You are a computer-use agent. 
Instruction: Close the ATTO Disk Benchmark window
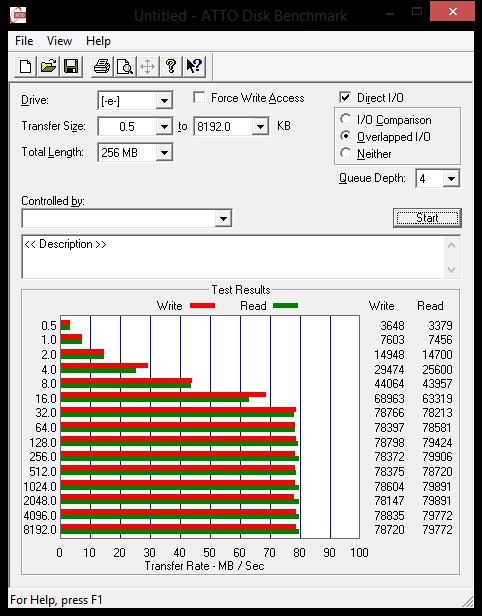tap(453, 11)
